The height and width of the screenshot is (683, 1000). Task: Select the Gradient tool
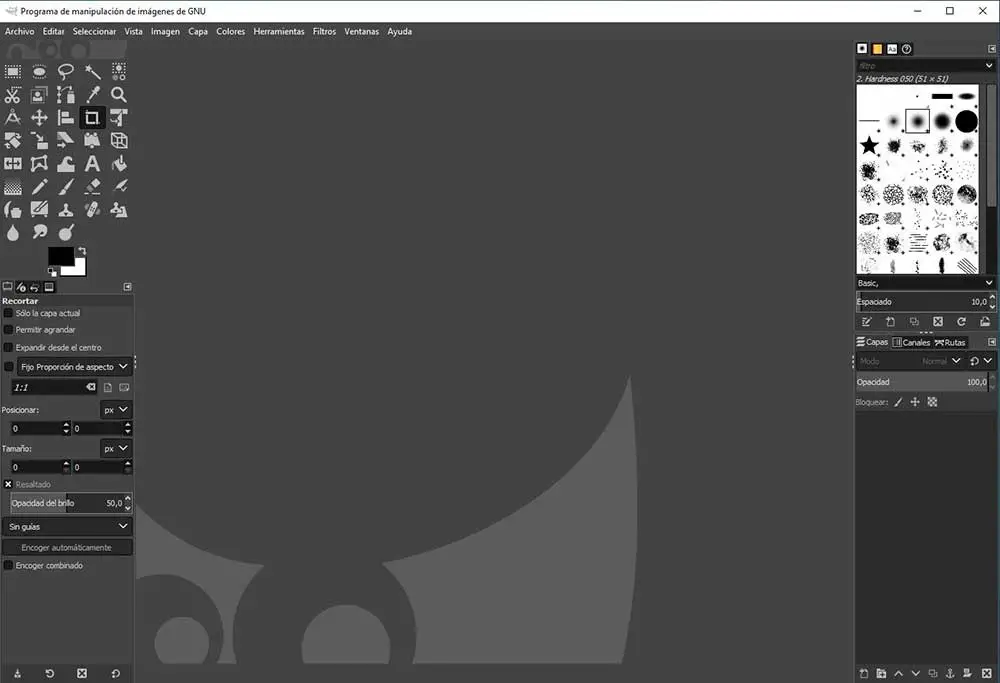point(13,187)
